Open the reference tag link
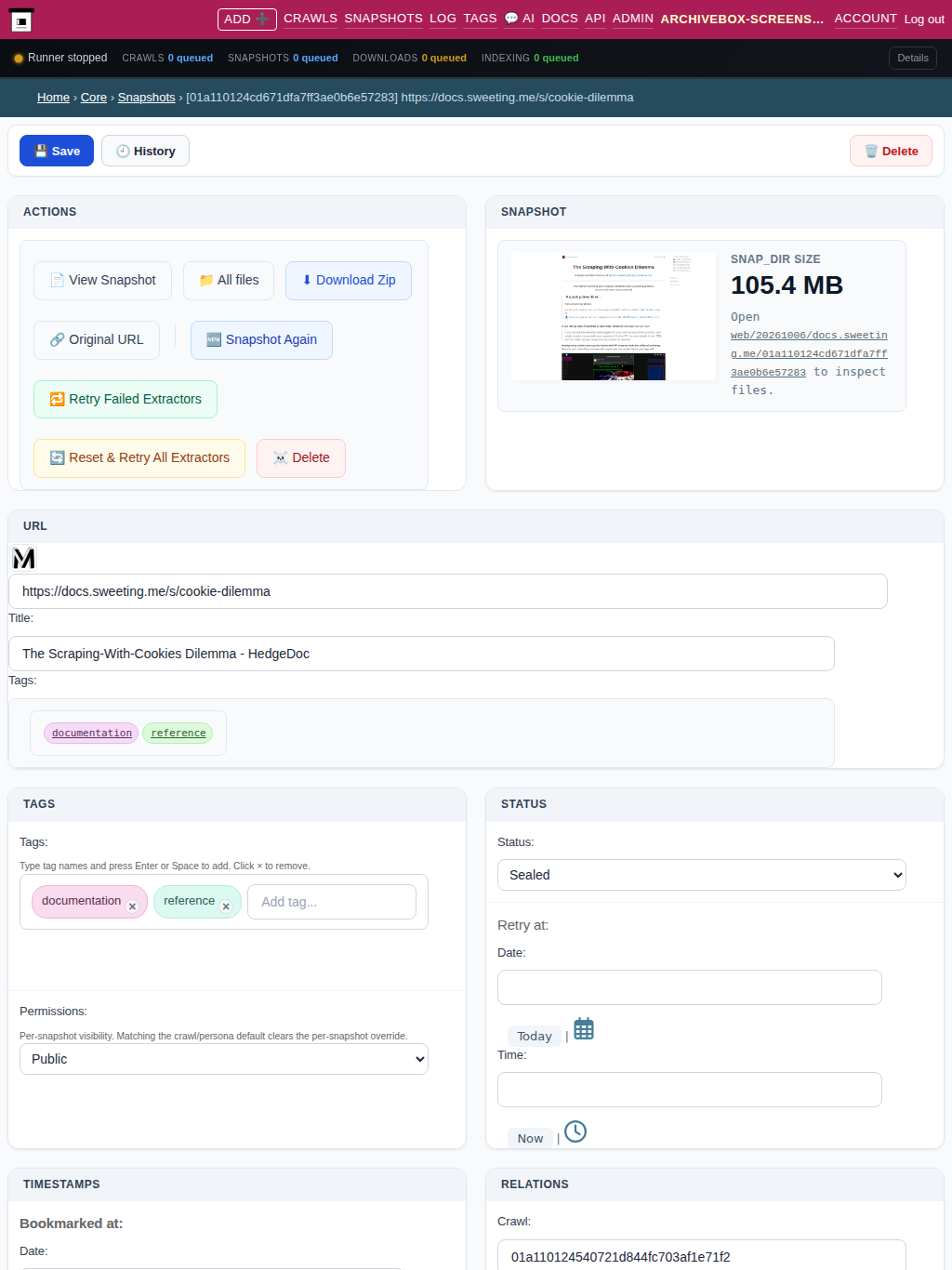This screenshot has width=952, height=1270. [x=178, y=733]
